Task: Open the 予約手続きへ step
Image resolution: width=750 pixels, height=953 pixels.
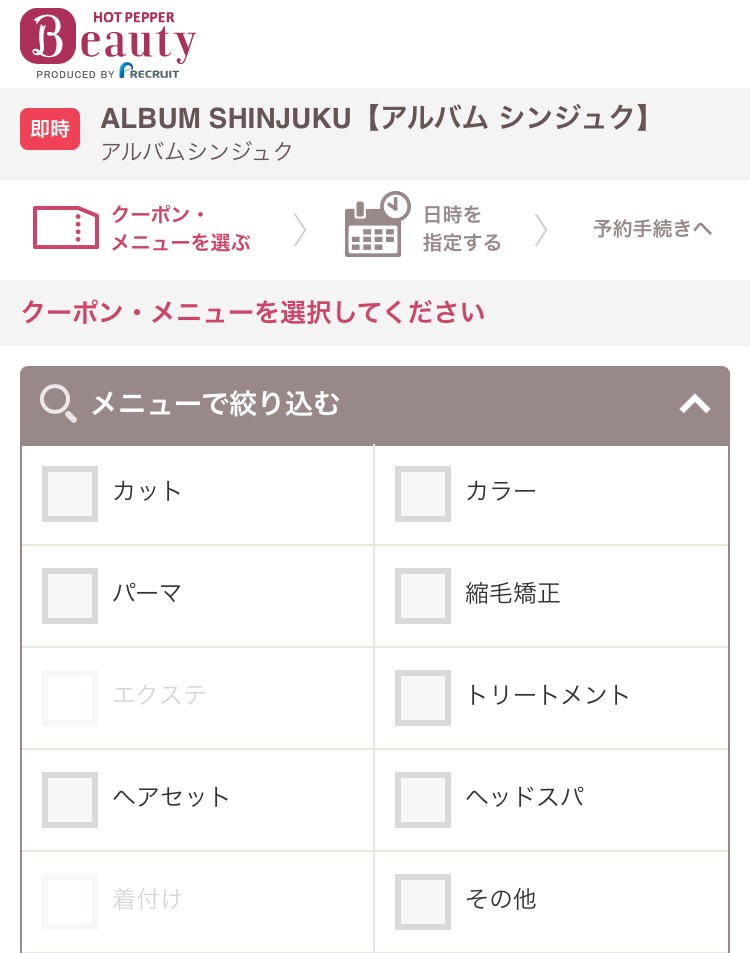Action: pyautogui.click(x=652, y=229)
